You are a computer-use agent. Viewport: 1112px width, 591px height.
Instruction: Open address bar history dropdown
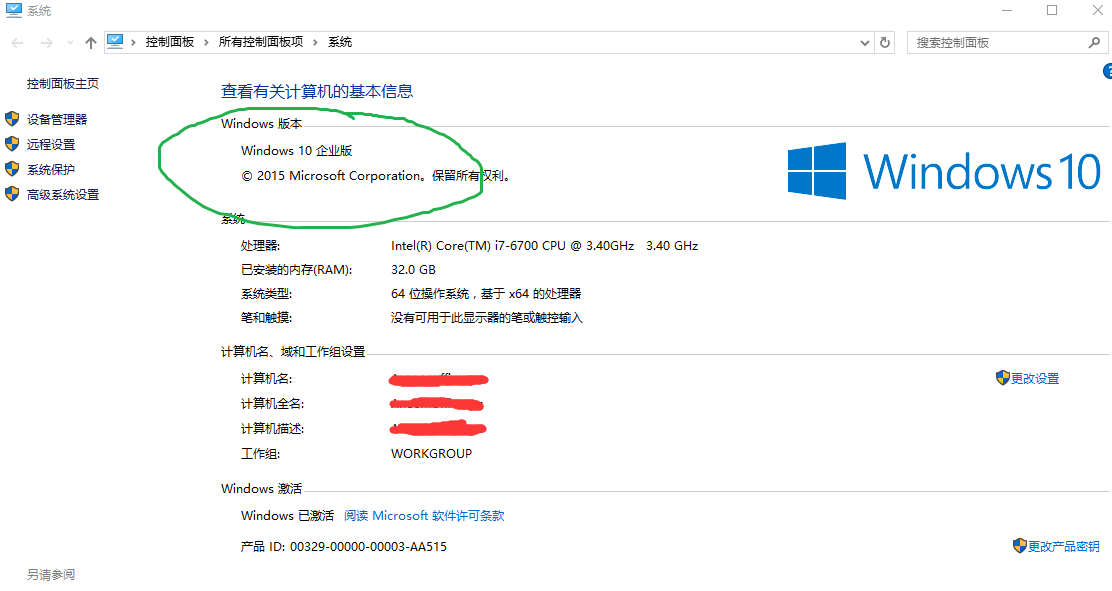pyautogui.click(x=864, y=43)
